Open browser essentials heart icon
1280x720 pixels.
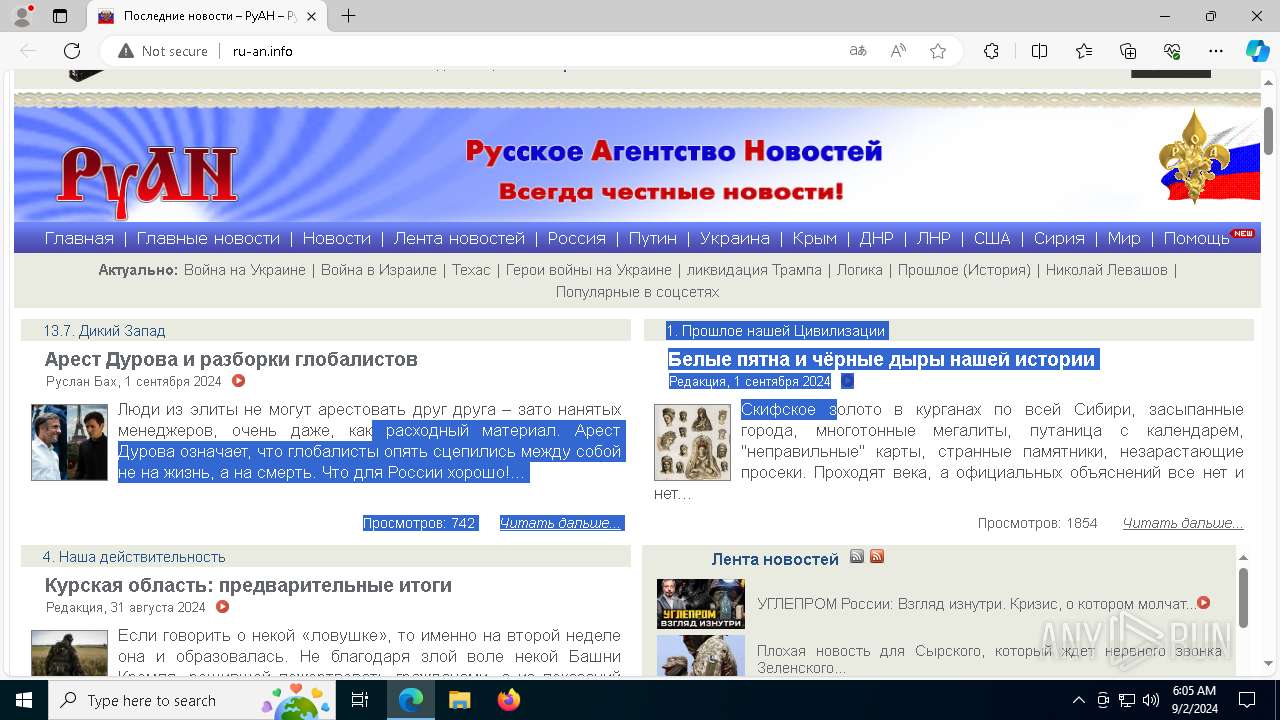coord(1172,51)
